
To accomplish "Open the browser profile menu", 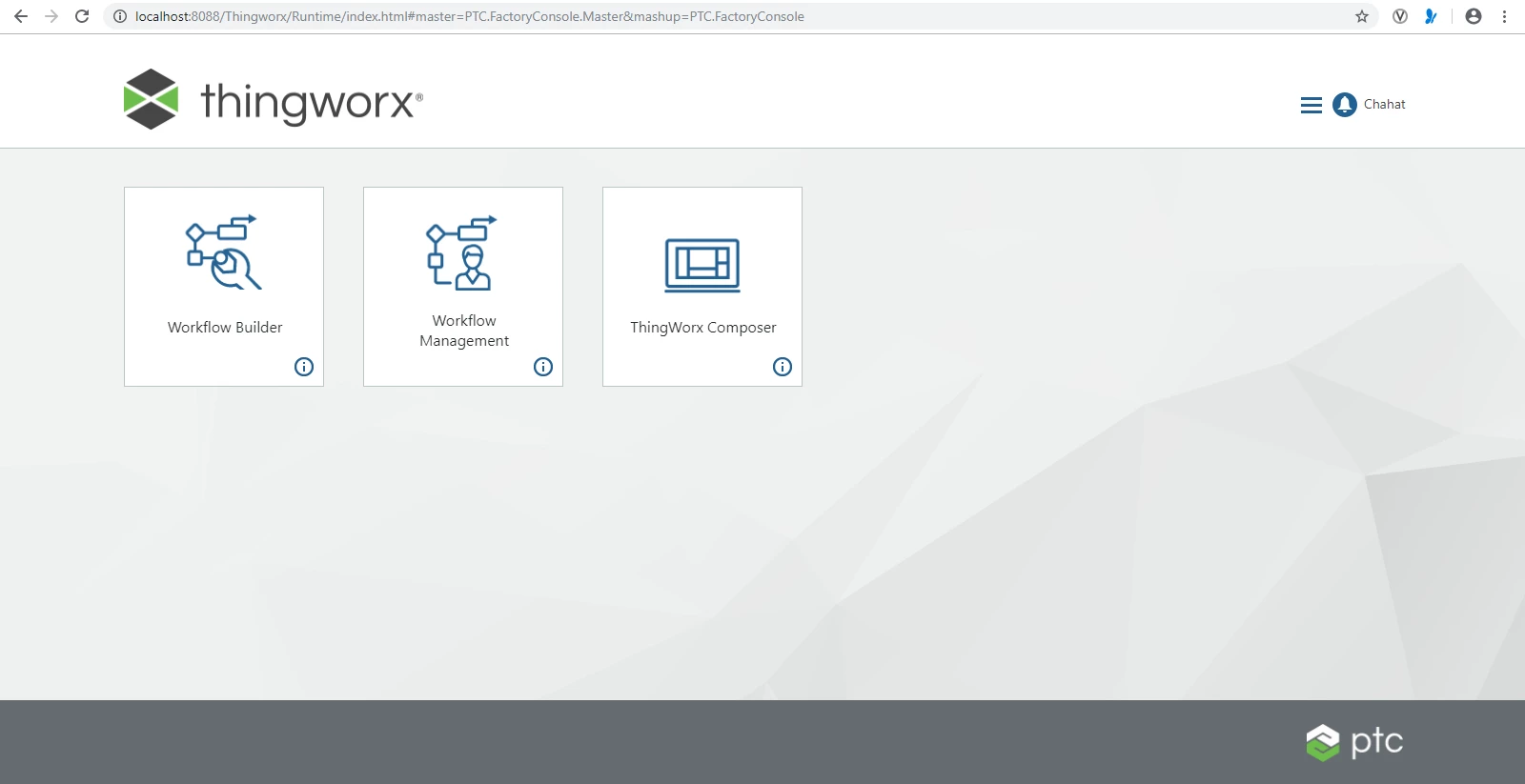I will coord(1474,16).
